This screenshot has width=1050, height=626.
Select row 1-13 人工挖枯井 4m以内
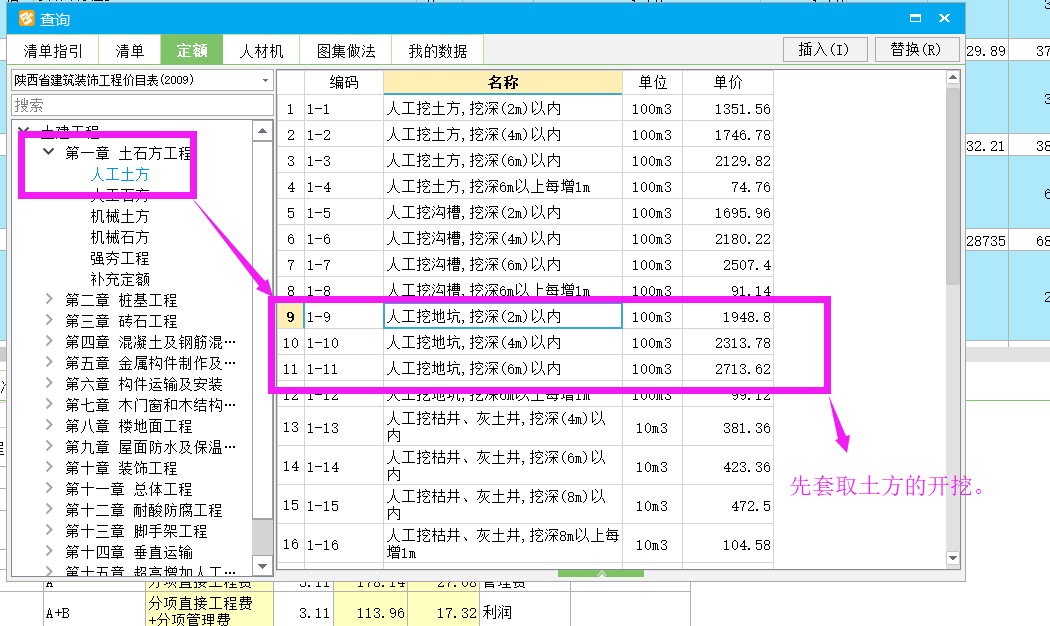click(525, 427)
